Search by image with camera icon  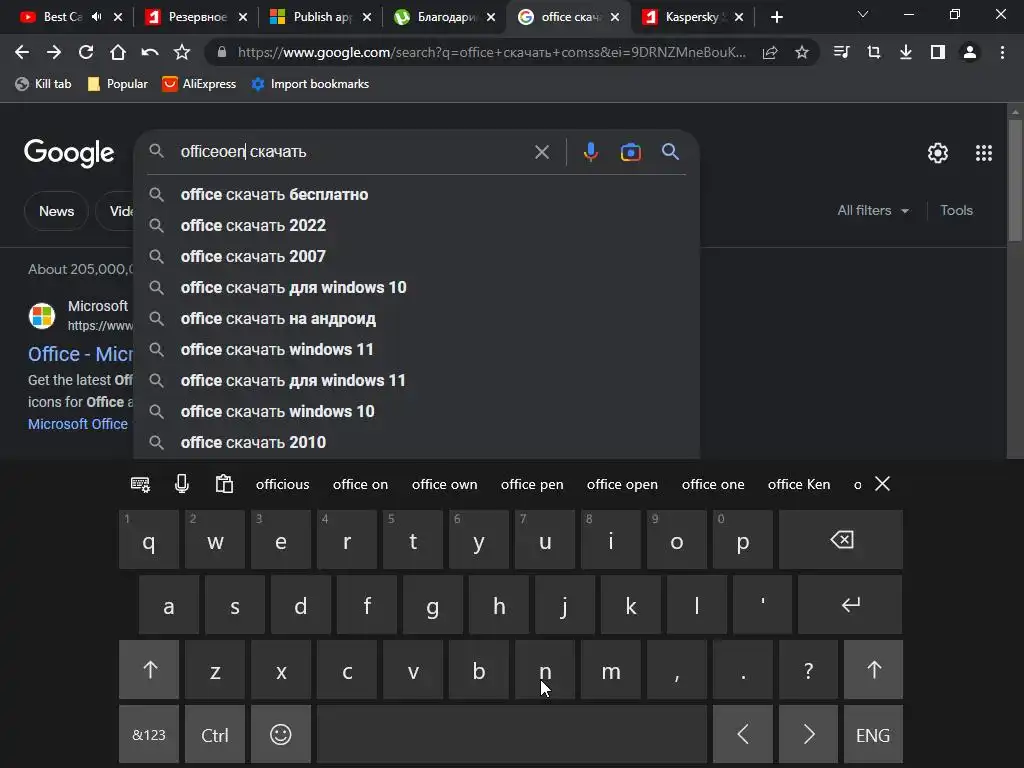pos(630,152)
